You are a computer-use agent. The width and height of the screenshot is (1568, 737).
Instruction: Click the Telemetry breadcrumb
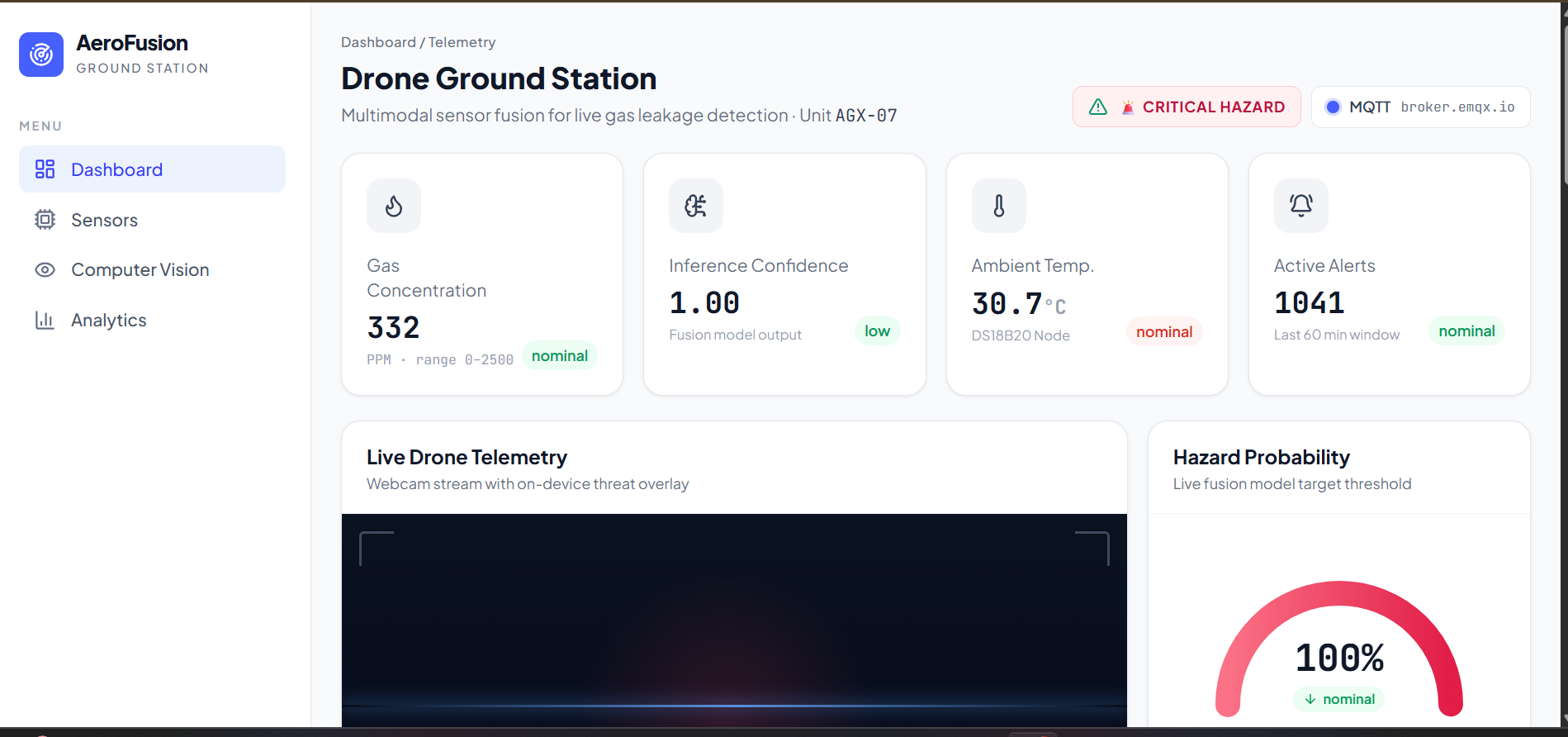[462, 42]
